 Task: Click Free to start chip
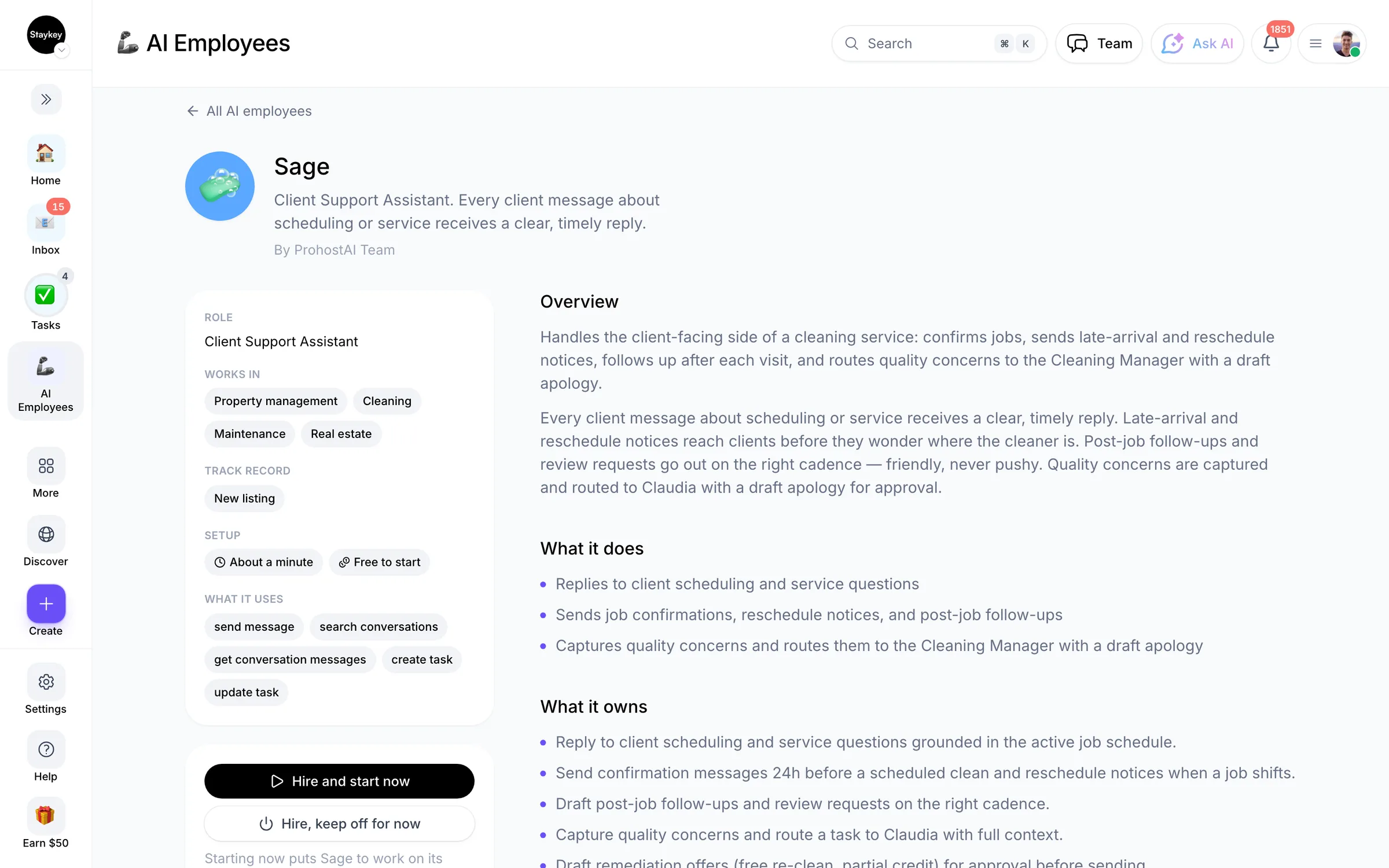[380, 562]
